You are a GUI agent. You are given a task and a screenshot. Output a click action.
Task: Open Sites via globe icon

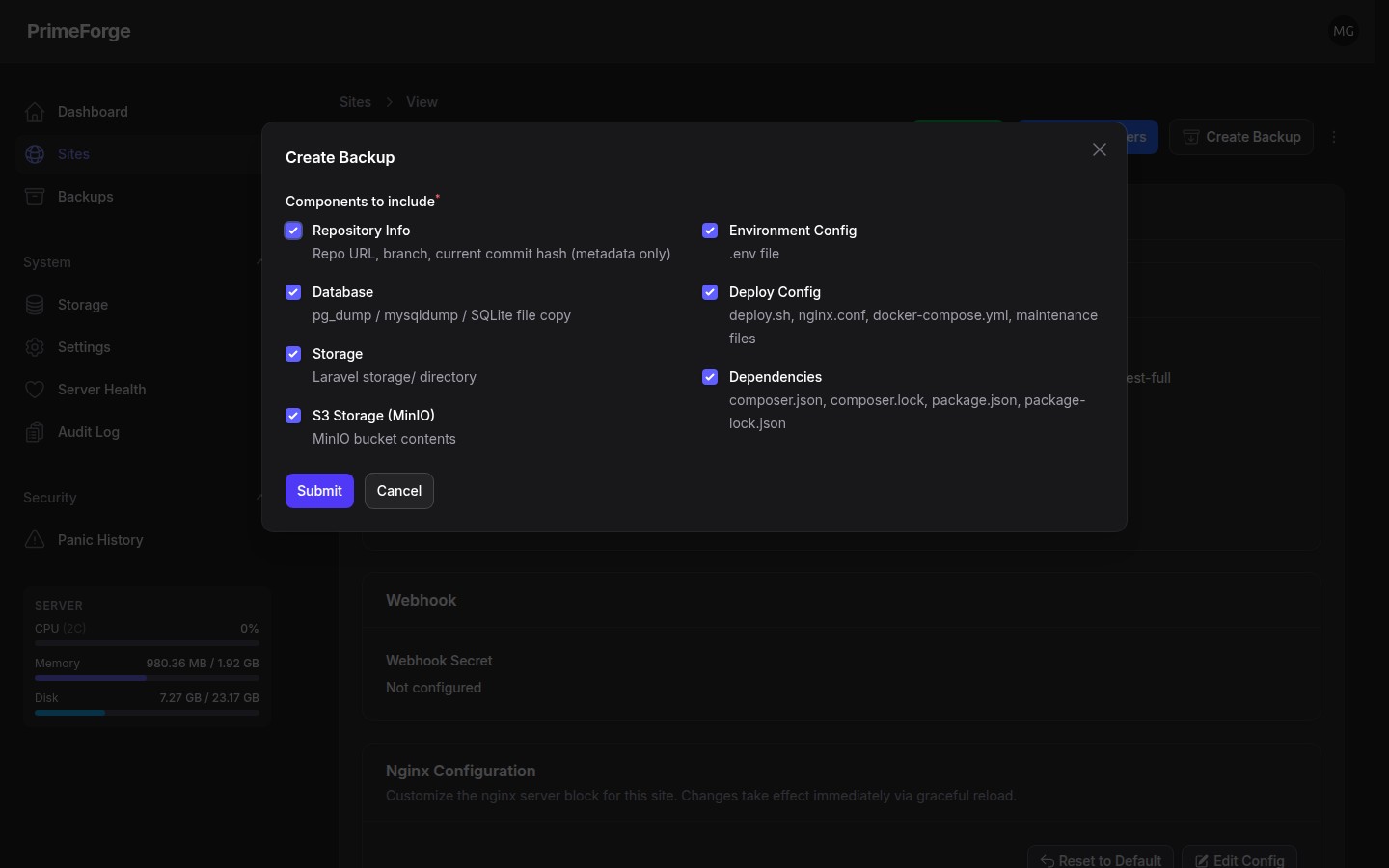click(x=35, y=154)
